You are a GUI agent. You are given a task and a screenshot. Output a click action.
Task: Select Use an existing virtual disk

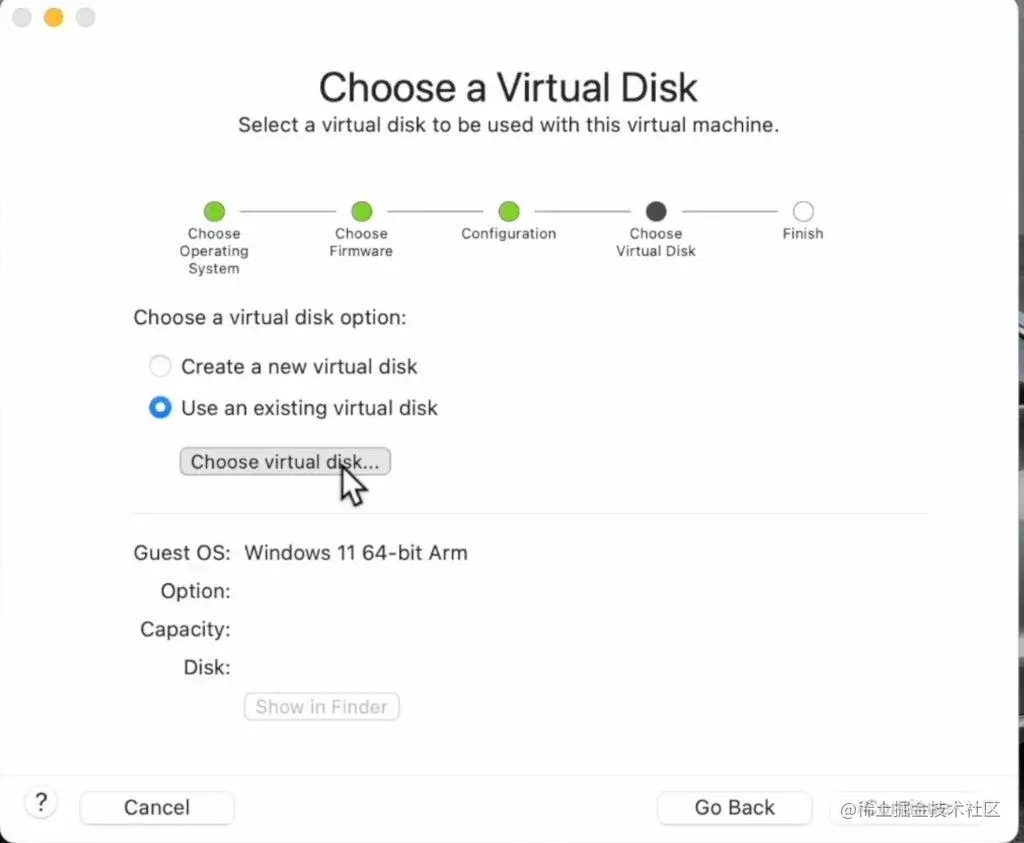coord(160,408)
